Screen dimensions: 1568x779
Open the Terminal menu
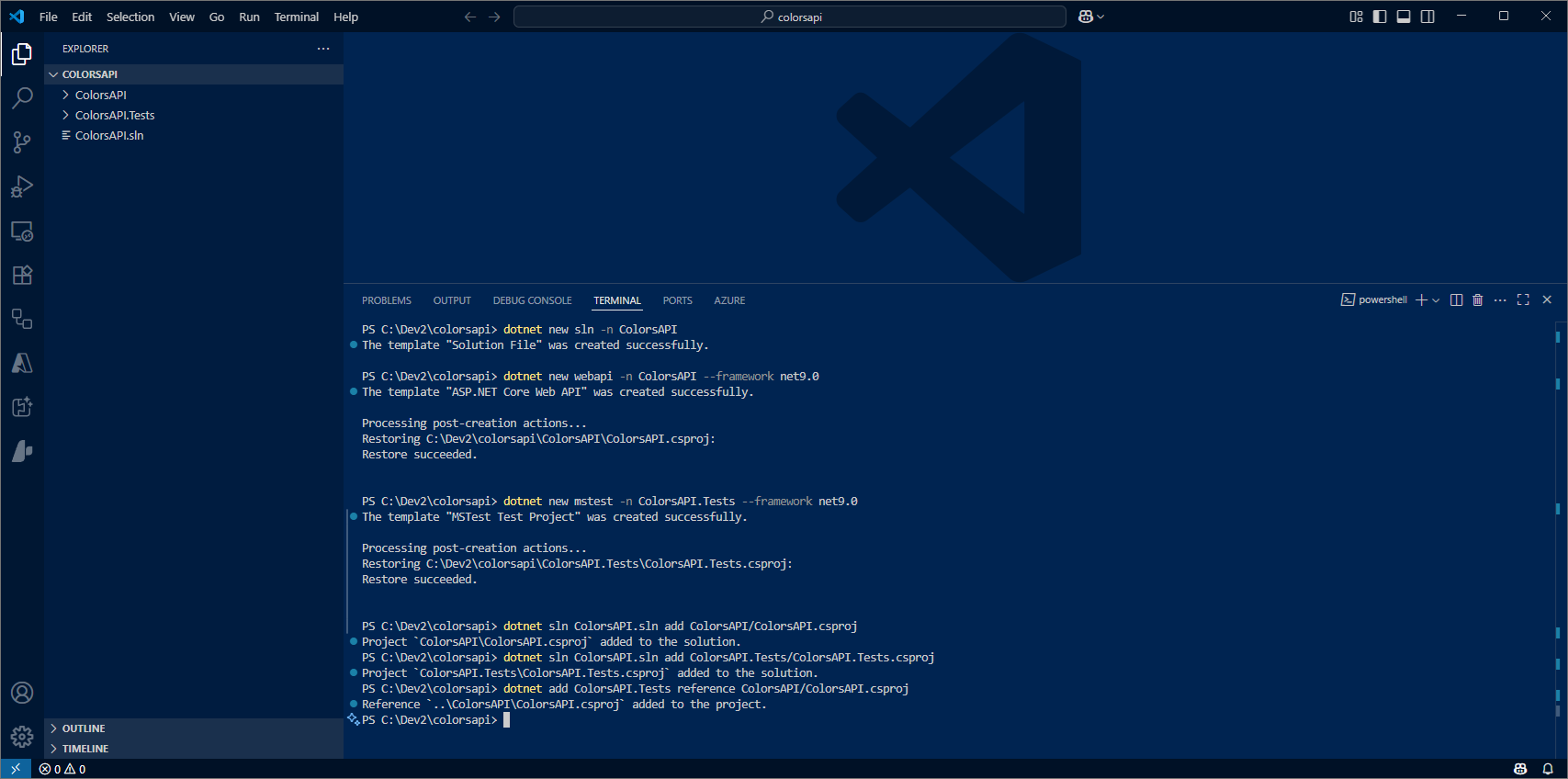(296, 17)
